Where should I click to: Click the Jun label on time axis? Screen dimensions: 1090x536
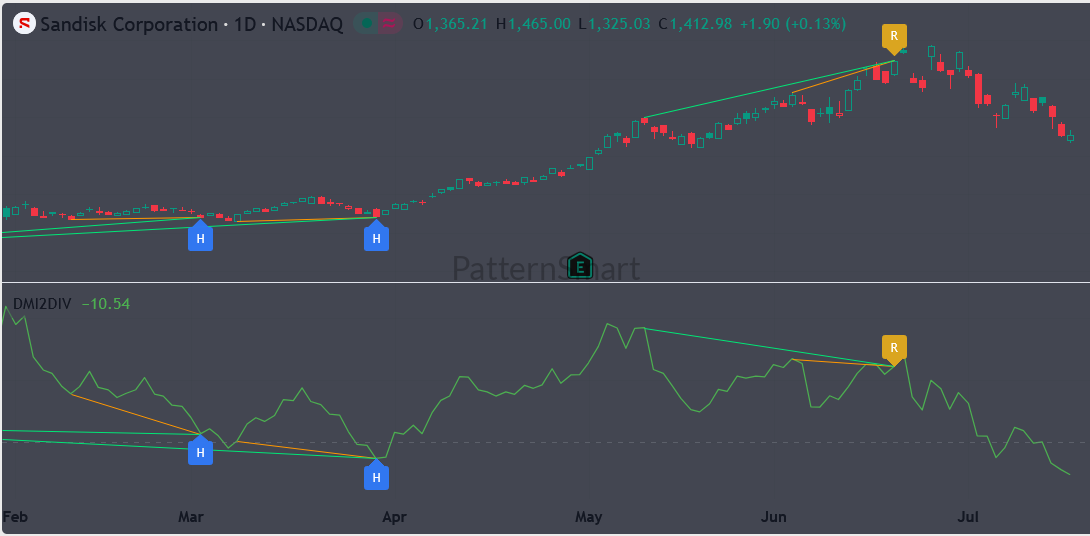tap(774, 517)
